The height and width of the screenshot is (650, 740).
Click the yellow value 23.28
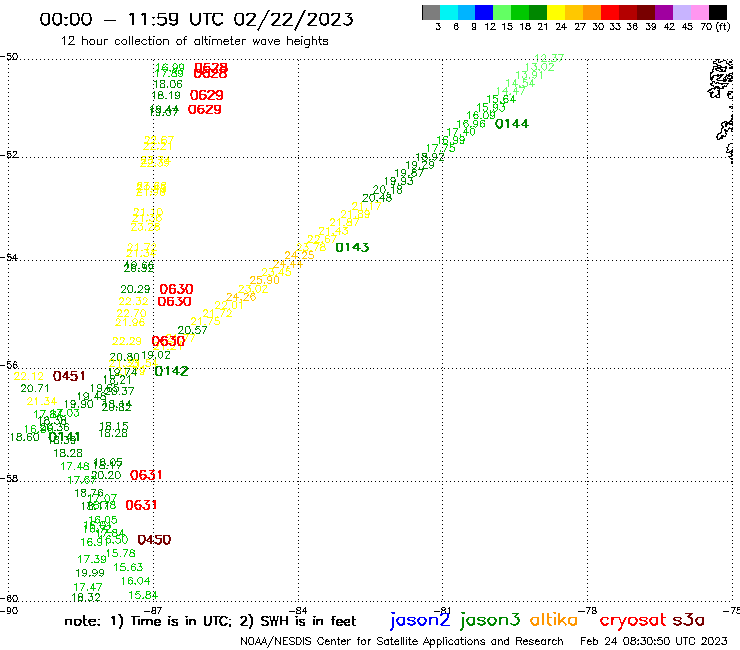[145, 227]
